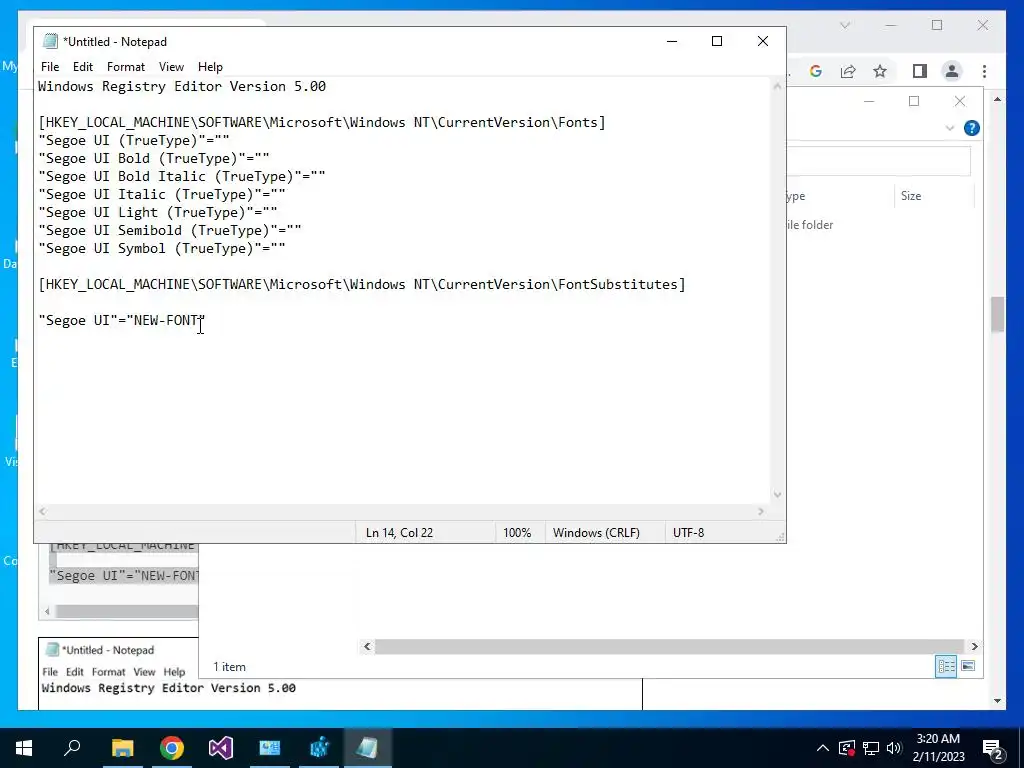Click Explorer horizontal scrollbar right arrow
The height and width of the screenshot is (768, 1024).
click(x=974, y=647)
